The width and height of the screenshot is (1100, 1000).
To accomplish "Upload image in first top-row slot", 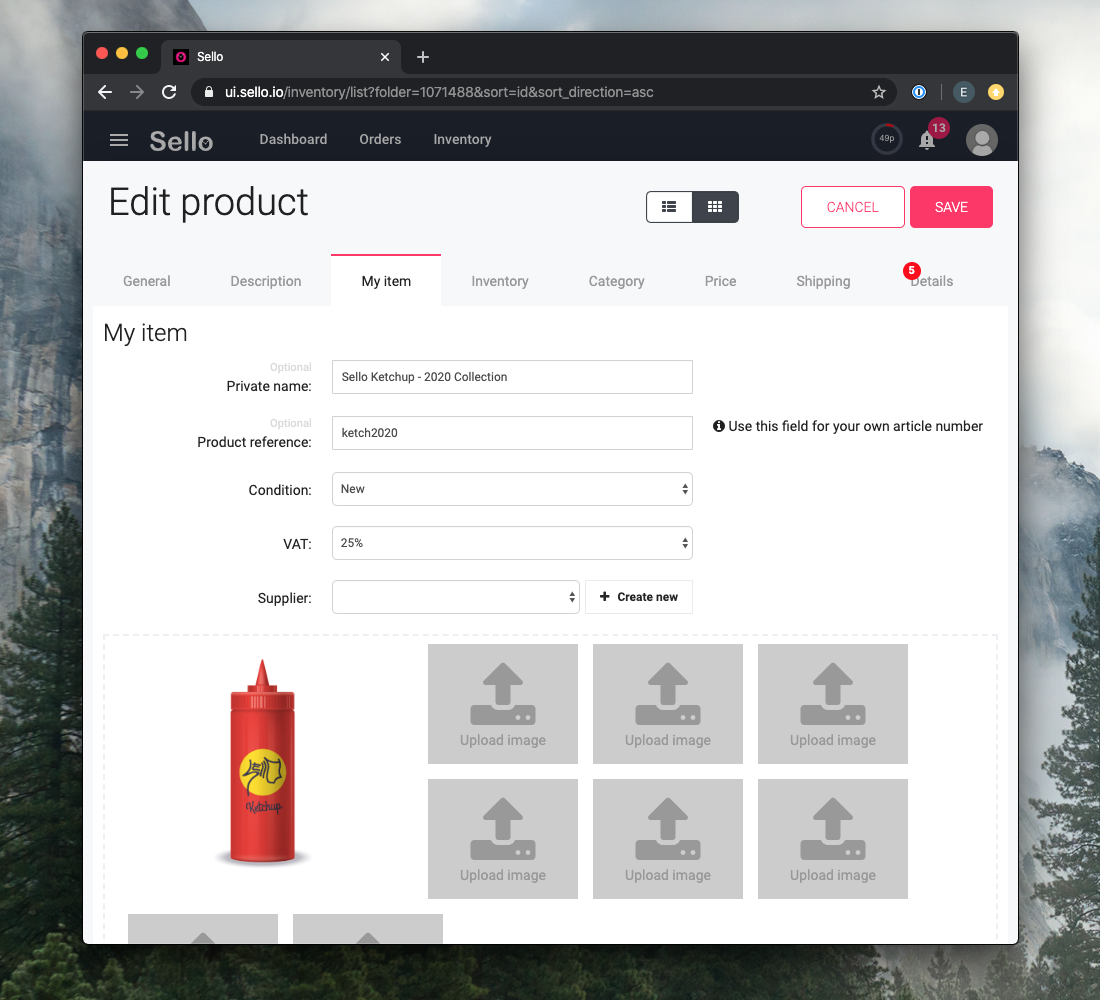I will point(503,704).
